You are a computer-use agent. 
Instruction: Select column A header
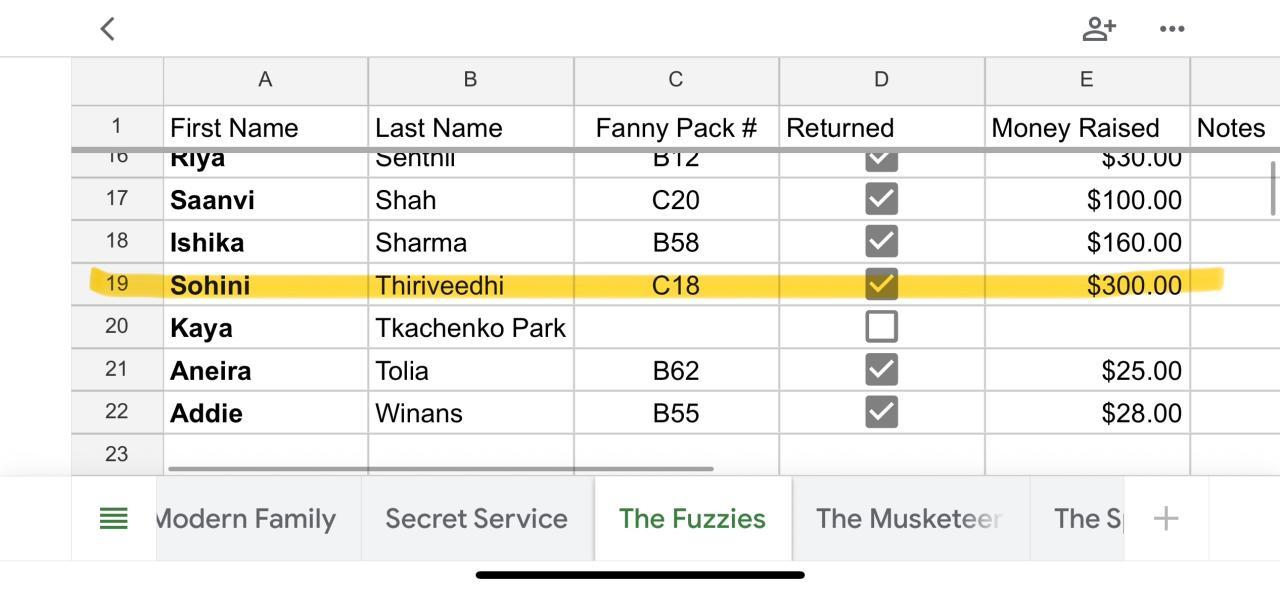click(265, 80)
